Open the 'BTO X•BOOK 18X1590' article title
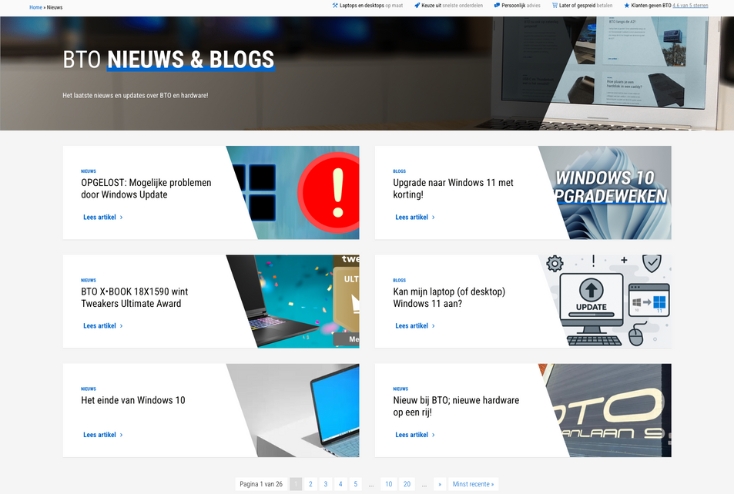 point(134,298)
